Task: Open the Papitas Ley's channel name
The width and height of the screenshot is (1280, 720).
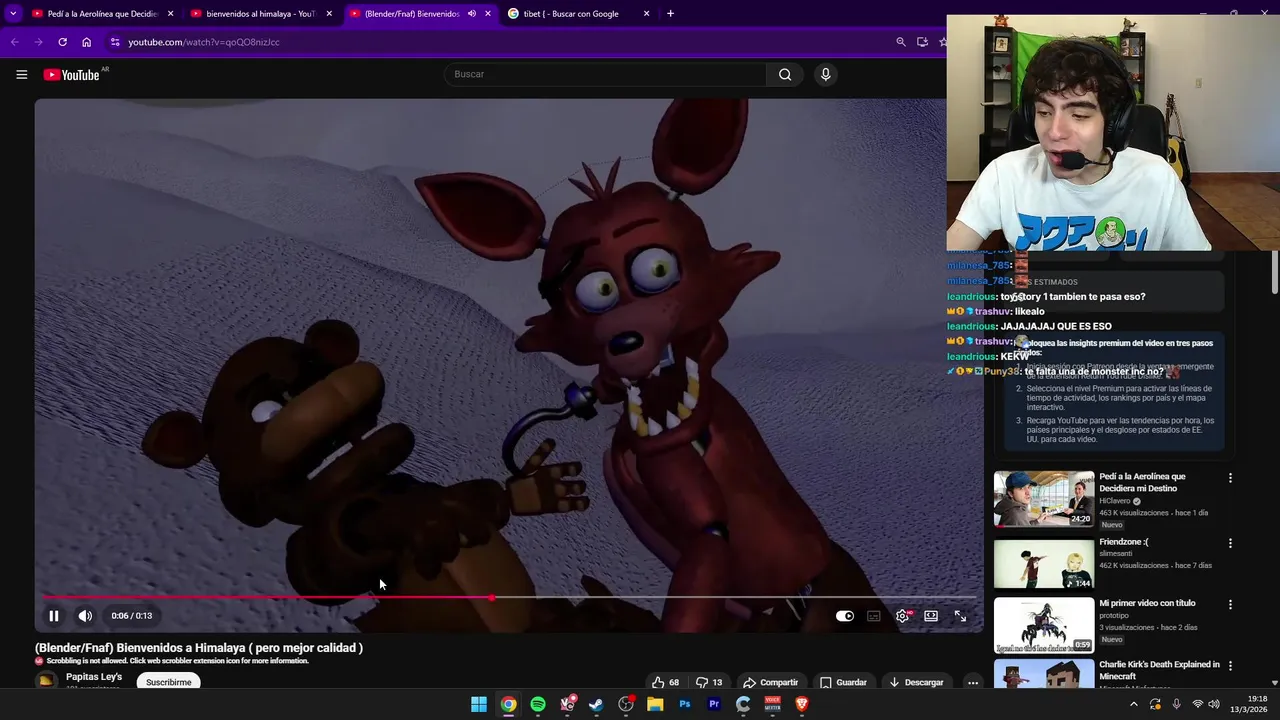Action: coord(94,677)
